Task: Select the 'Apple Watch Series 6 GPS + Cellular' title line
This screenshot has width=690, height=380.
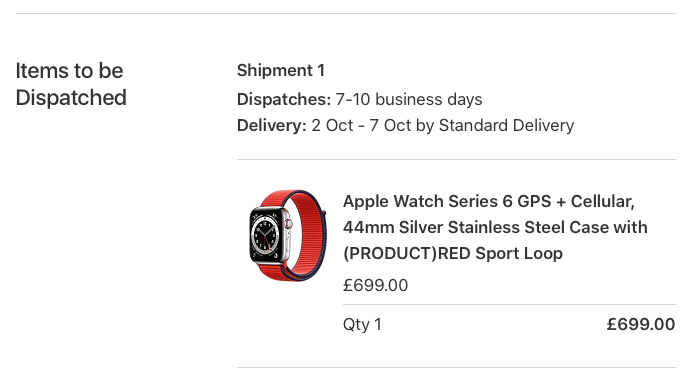Action: pos(489,202)
